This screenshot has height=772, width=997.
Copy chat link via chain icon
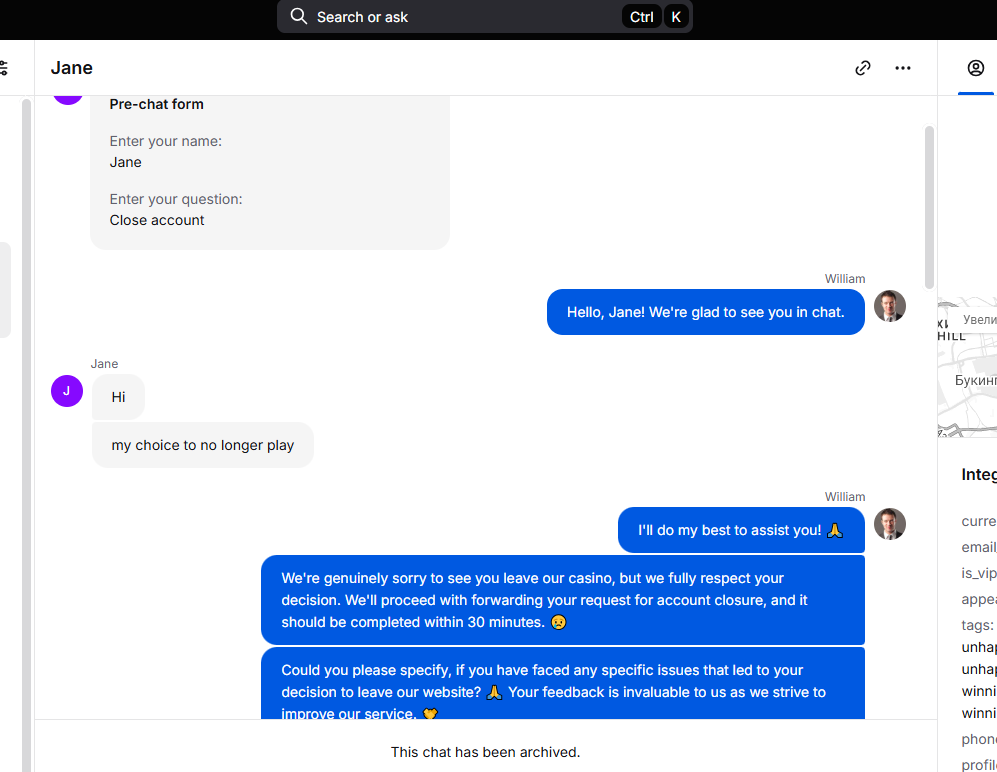click(862, 68)
